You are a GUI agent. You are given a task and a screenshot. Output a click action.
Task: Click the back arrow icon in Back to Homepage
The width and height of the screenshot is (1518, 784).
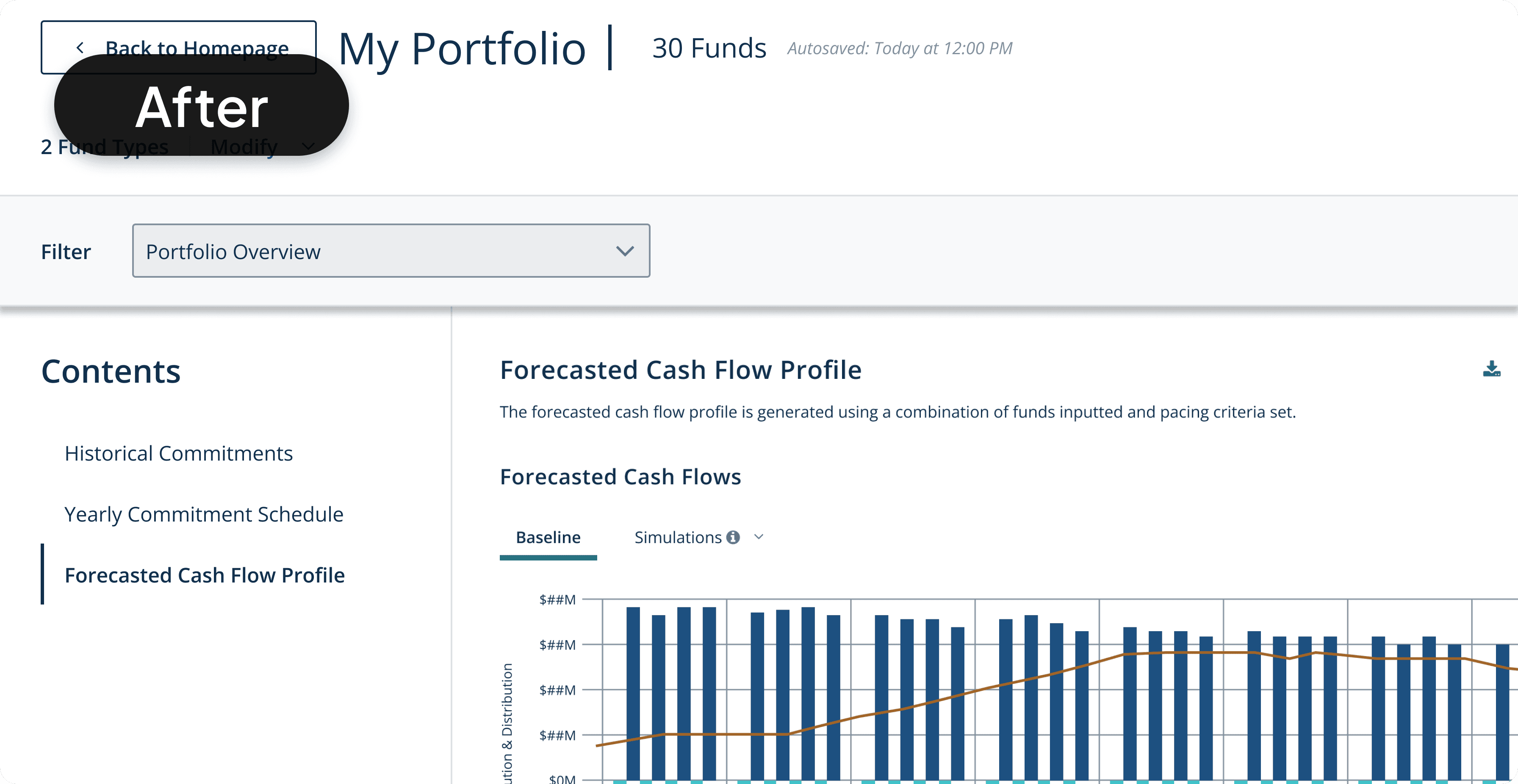pyautogui.click(x=80, y=48)
